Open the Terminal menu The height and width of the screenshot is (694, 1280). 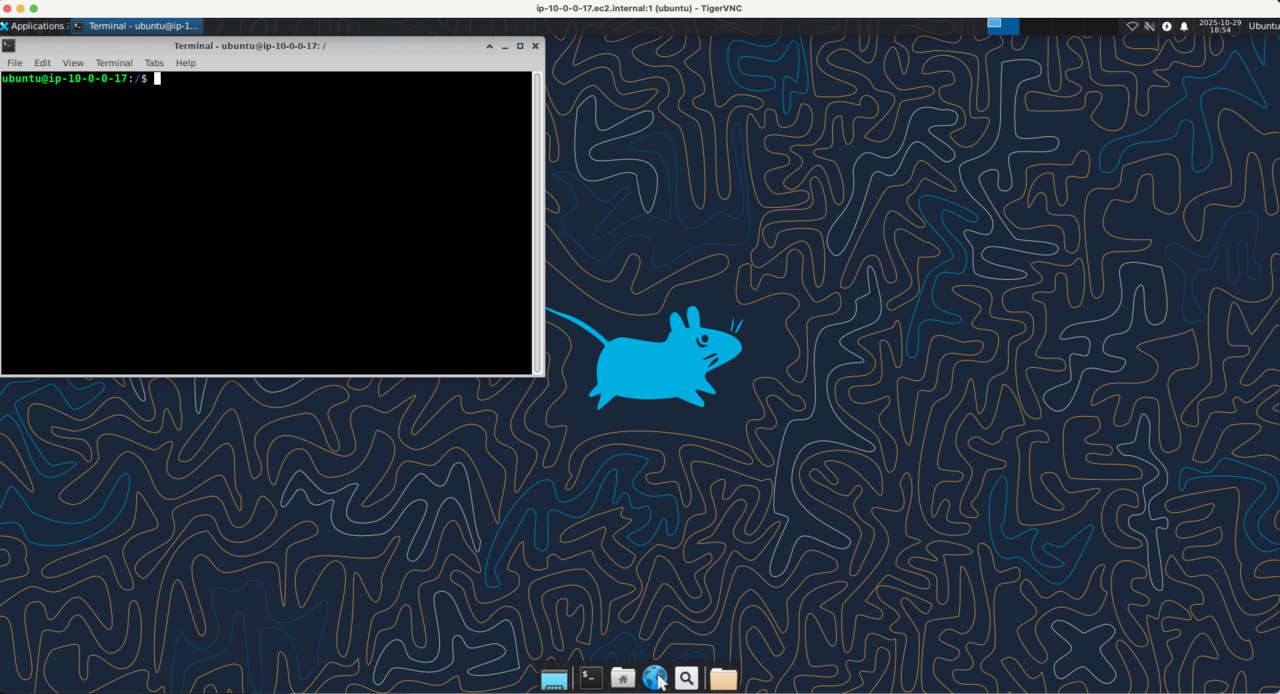tap(113, 62)
